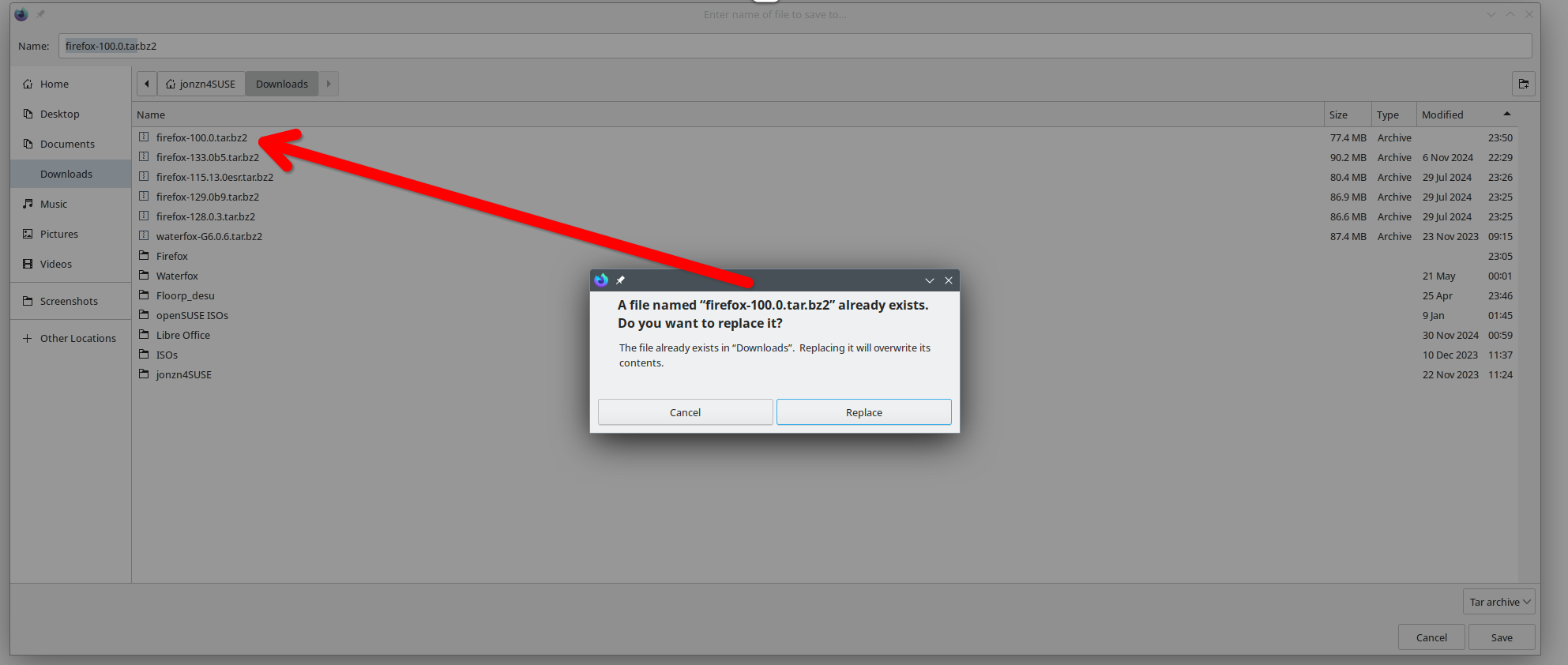Click the file chooser titlebar down chevron

1491,14
